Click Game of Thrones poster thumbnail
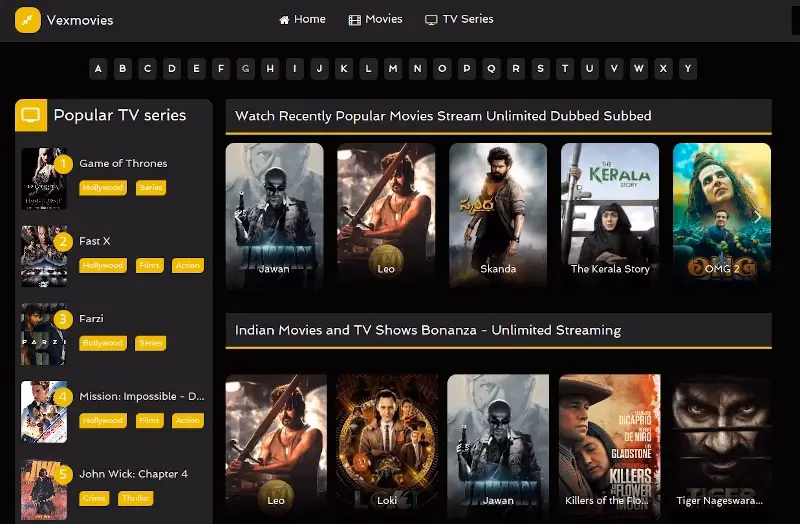Viewport: 800px width, 524px height. pos(44,179)
